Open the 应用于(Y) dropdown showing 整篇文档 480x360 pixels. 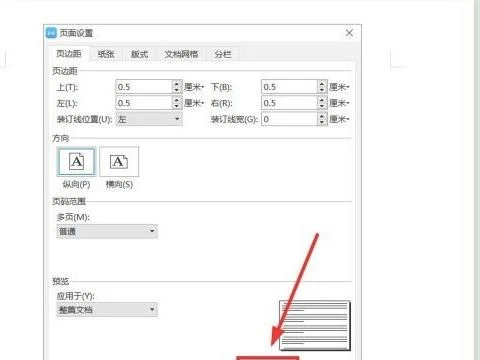click(x=107, y=310)
